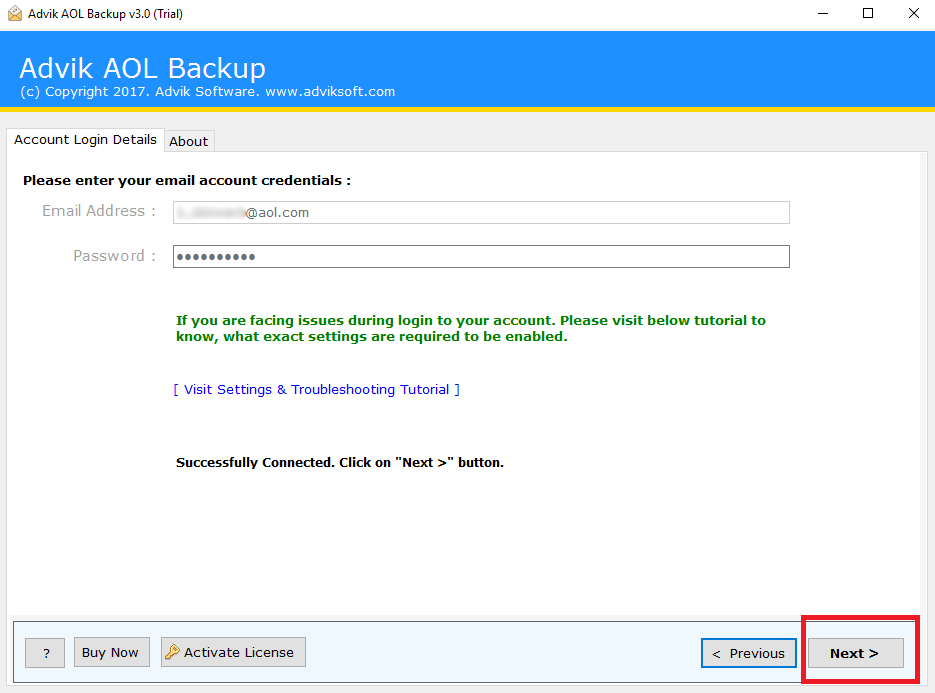This screenshot has height=693, width=935.
Task: Go back with the Previous button
Action: coord(749,653)
